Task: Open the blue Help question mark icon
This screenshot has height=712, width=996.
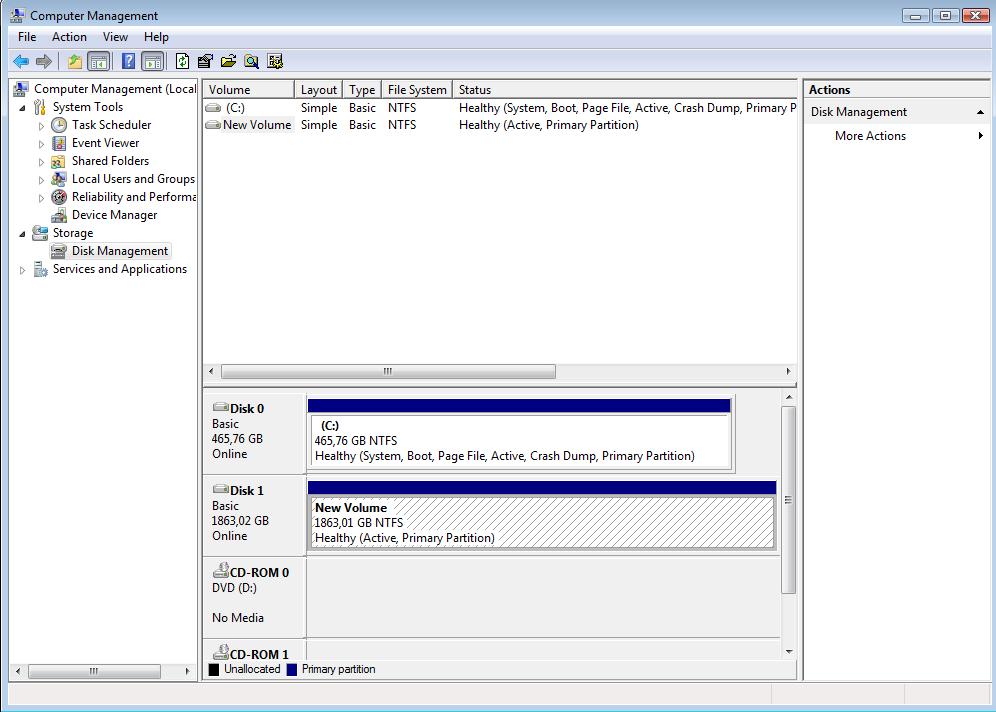Action: tap(128, 62)
